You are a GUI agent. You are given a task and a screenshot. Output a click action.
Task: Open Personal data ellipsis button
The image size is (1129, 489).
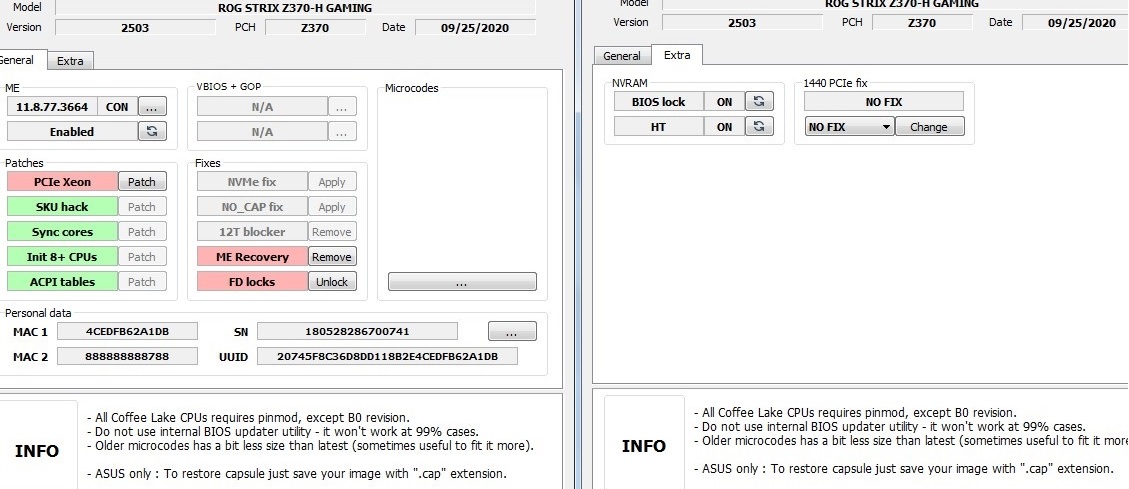(512, 331)
